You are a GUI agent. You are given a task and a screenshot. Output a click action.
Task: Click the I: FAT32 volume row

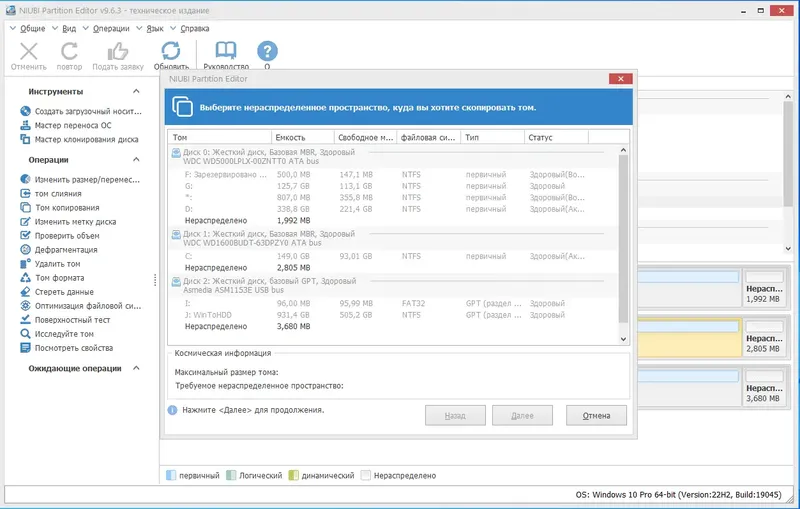pyautogui.click(x=393, y=303)
